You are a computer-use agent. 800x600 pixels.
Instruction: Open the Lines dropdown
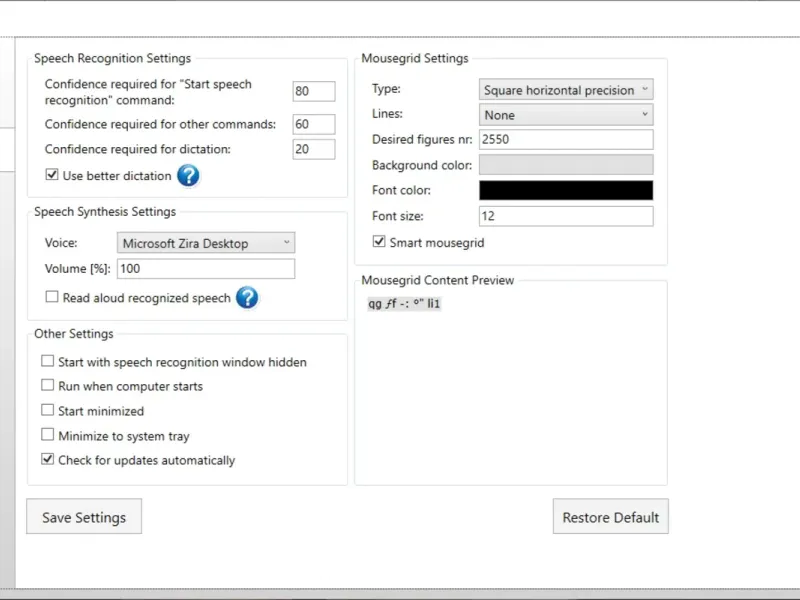pyautogui.click(x=566, y=115)
